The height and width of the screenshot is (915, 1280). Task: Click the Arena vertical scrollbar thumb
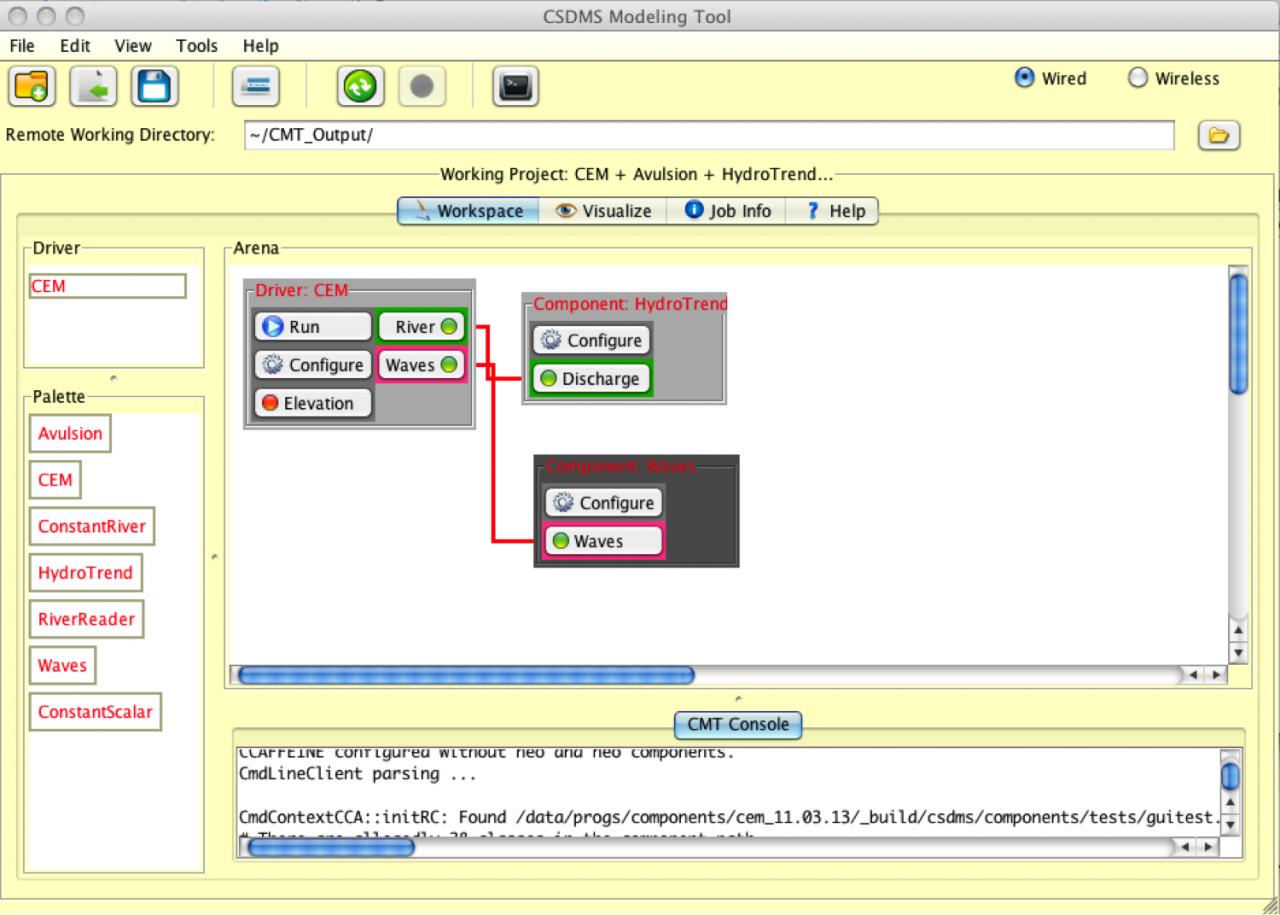click(x=1239, y=333)
